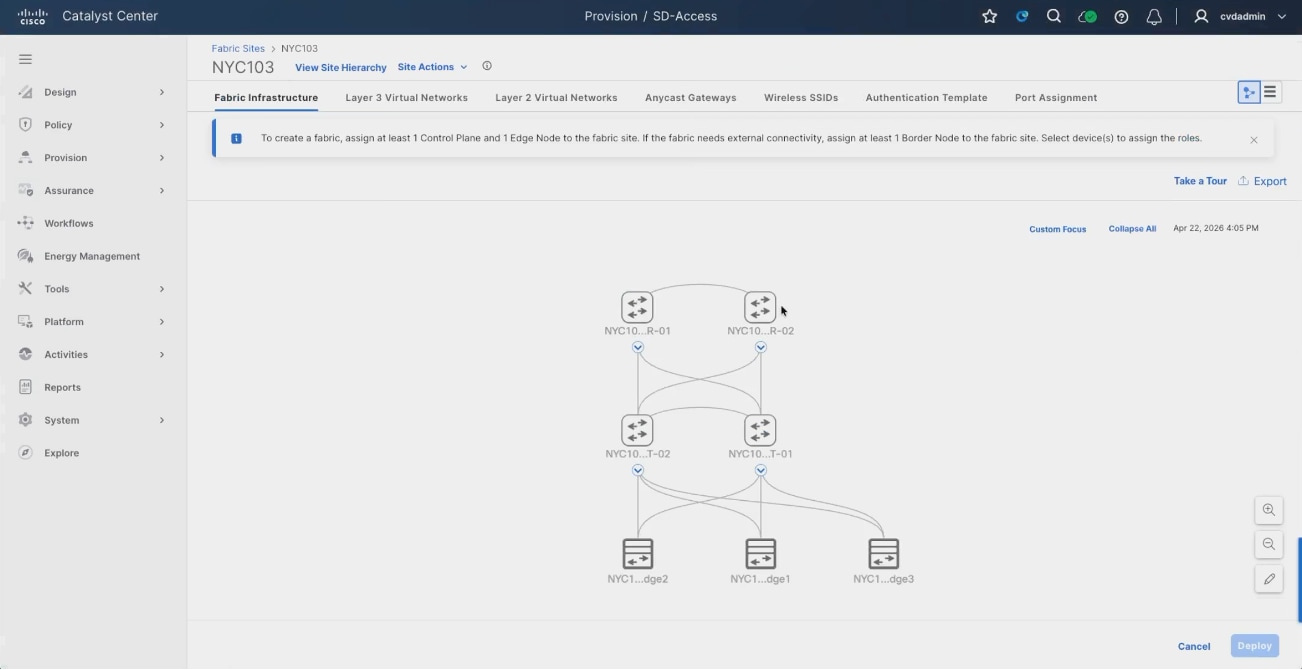Viewport: 1302px width, 670px height.
Task: Switch to Fabric Infrastructure tab
Action: 266,98
